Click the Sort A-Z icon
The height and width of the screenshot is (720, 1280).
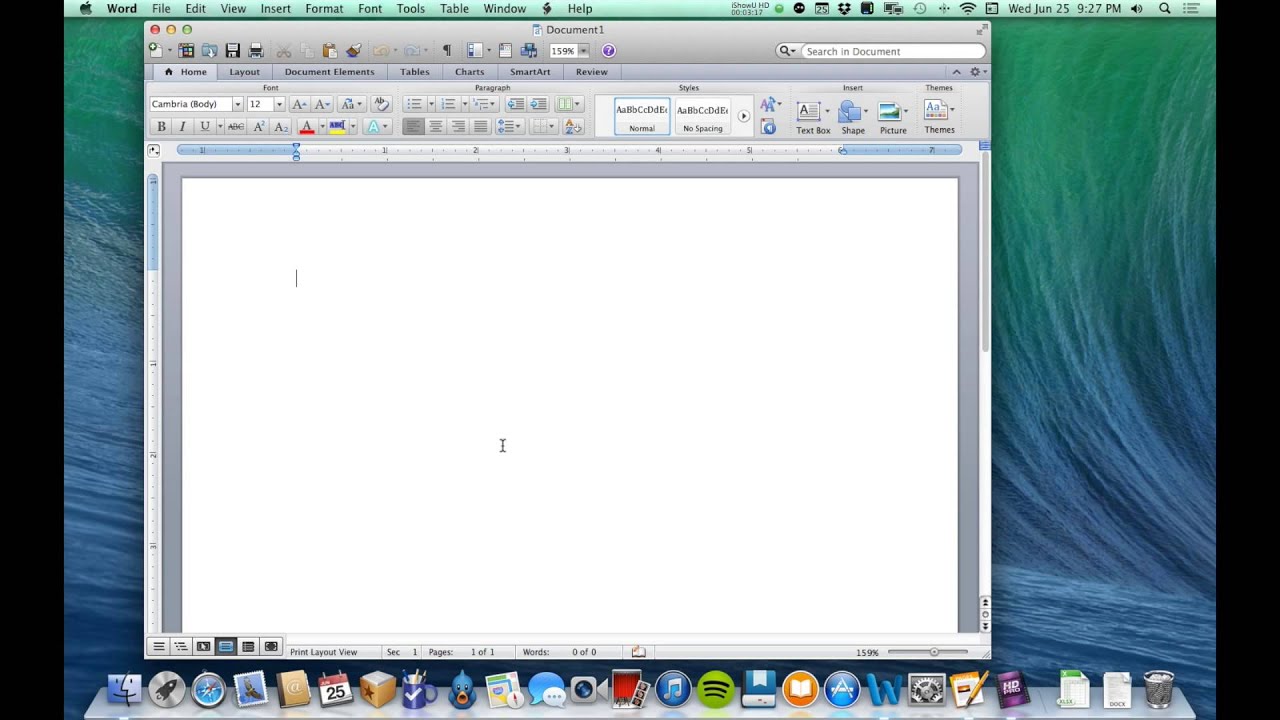pyautogui.click(x=573, y=126)
